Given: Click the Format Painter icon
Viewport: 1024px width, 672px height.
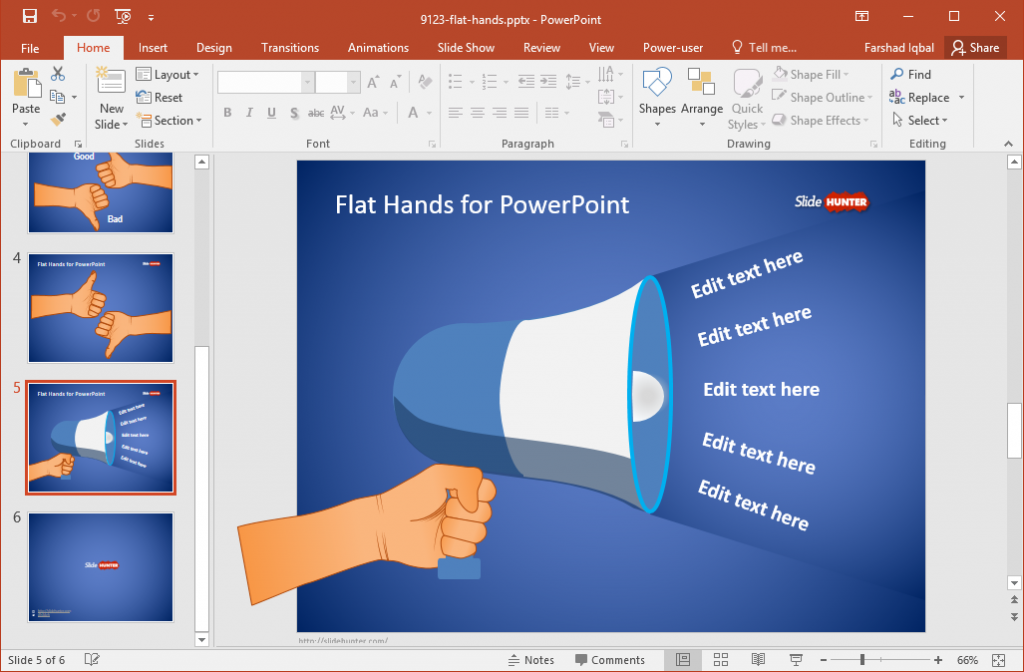Looking at the screenshot, I should (x=58, y=120).
